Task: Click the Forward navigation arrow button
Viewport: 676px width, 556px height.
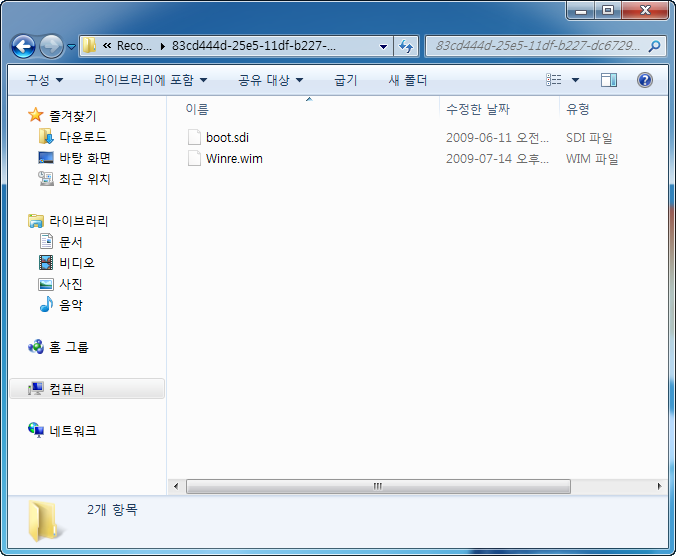Action: (51, 46)
